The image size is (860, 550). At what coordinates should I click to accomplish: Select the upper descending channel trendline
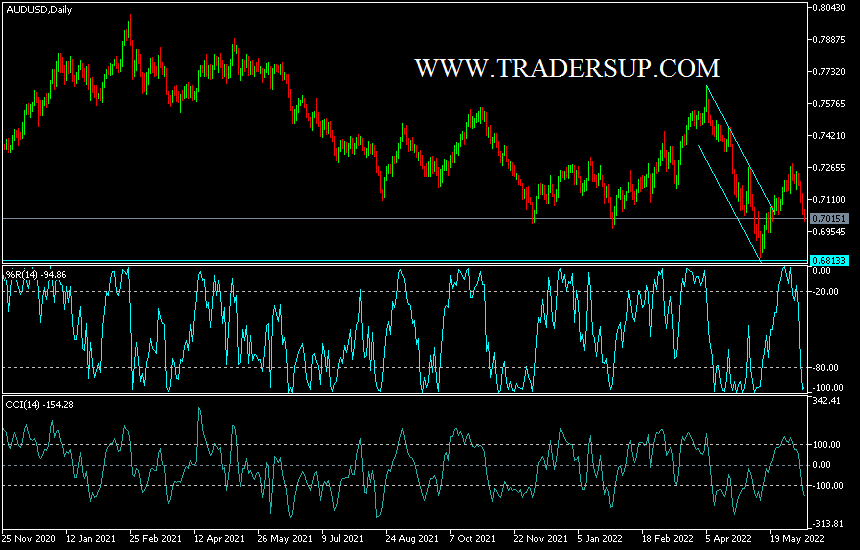click(x=740, y=148)
